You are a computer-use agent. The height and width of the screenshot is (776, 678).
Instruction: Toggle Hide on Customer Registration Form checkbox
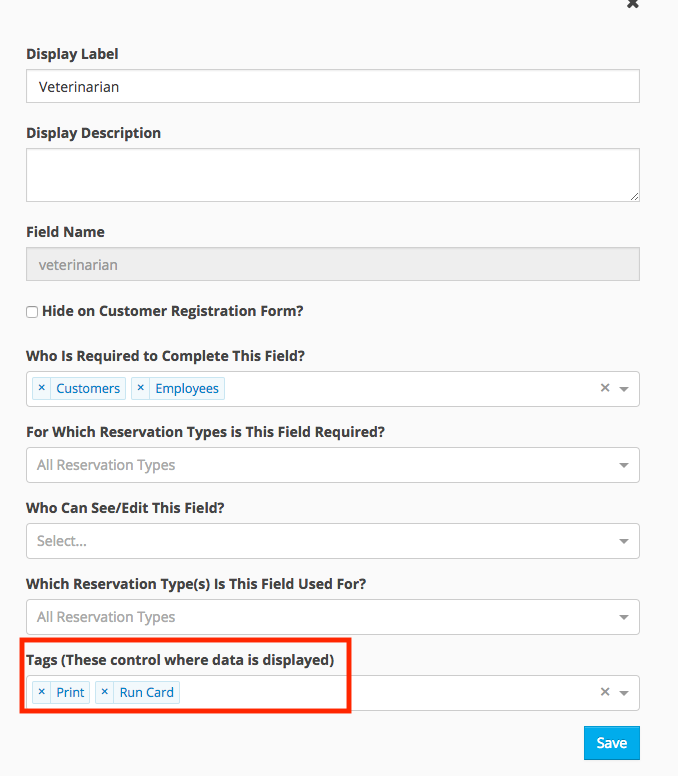pyautogui.click(x=32, y=312)
